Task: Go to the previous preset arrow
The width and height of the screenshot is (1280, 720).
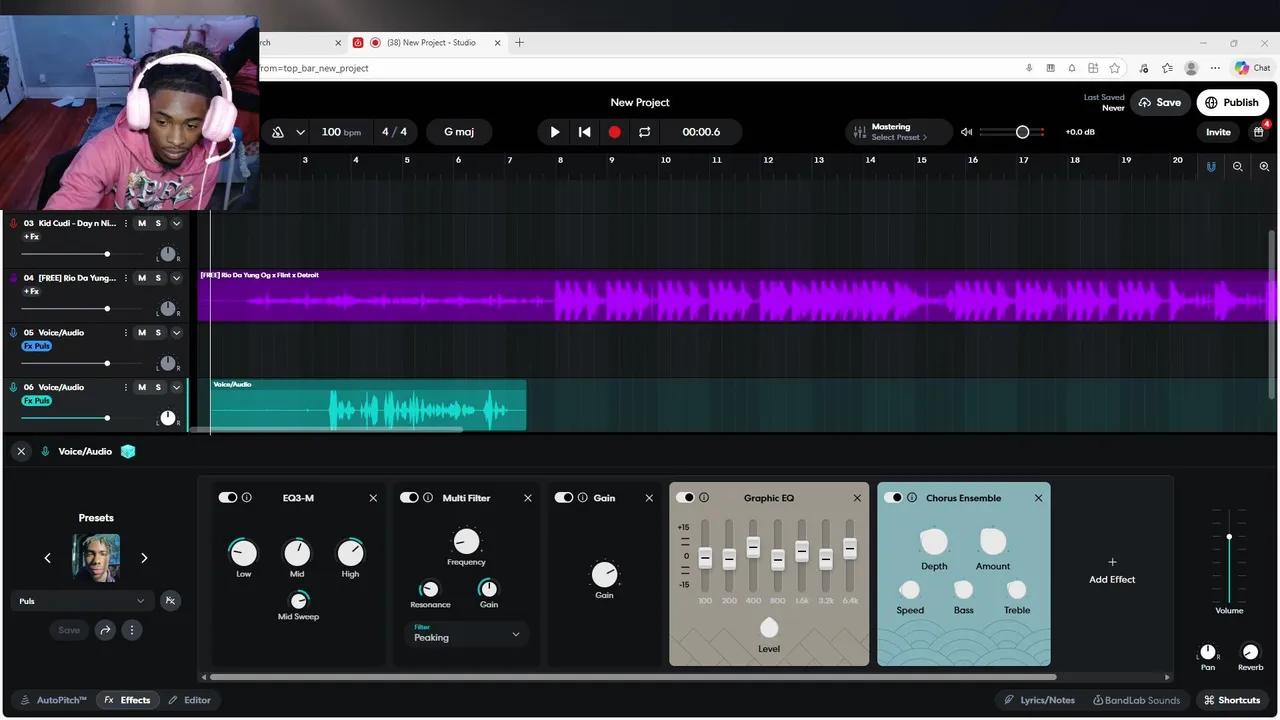Action: (x=47, y=558)
